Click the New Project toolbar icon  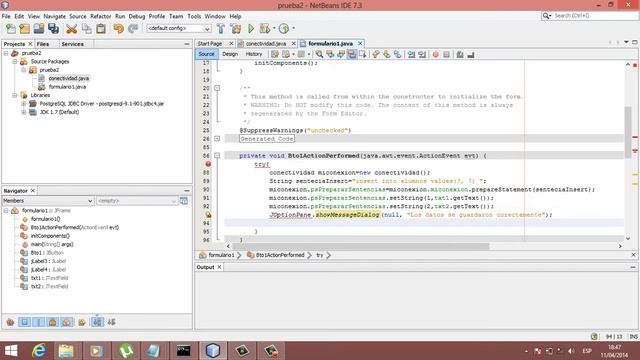[25, 29]
